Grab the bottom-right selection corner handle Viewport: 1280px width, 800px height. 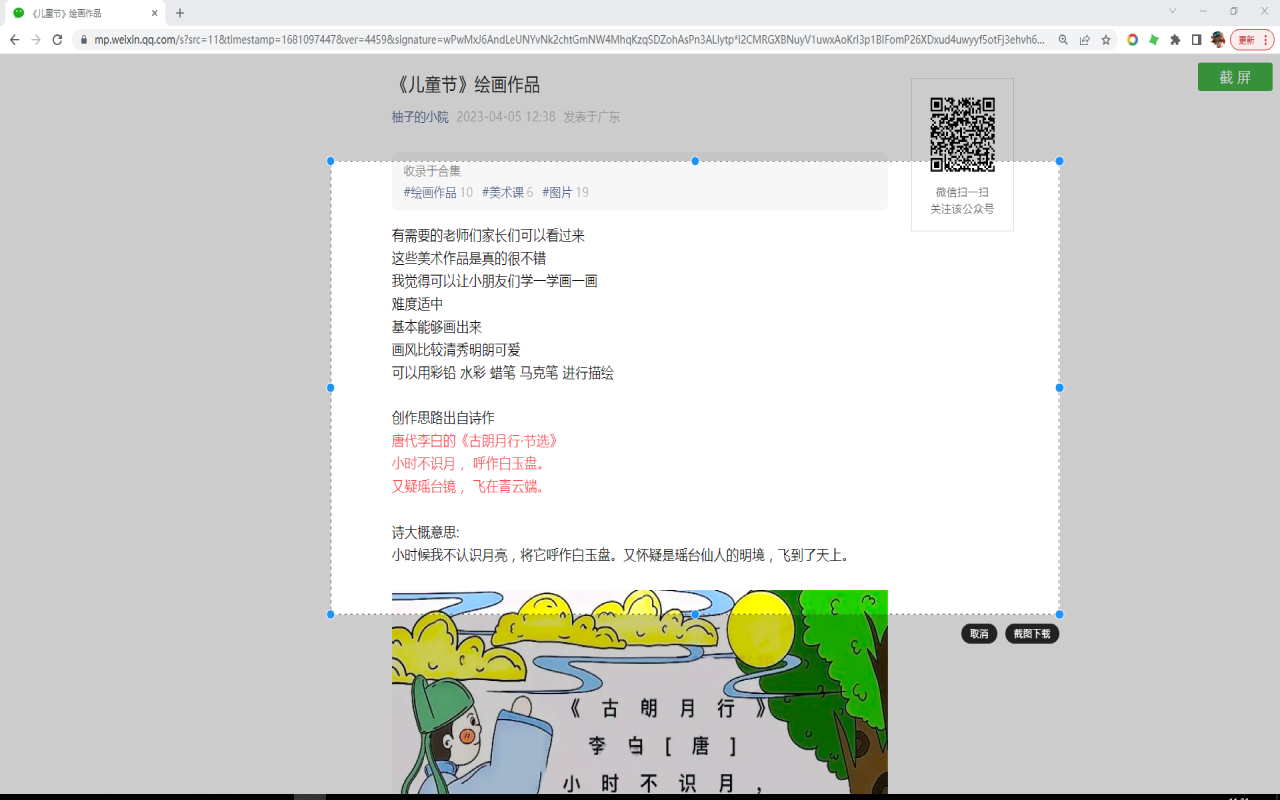pyautogui.click(x=1059, y=614)
